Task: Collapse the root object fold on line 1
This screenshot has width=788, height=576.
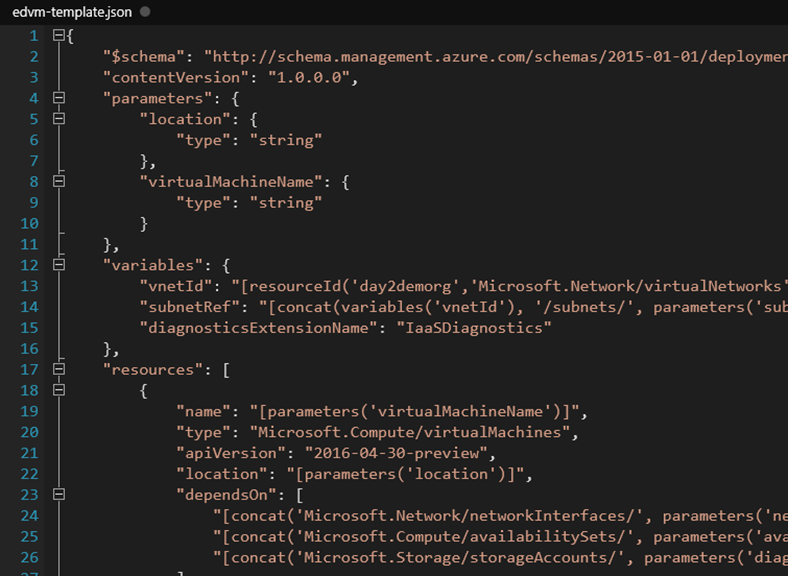Action: 58,36
